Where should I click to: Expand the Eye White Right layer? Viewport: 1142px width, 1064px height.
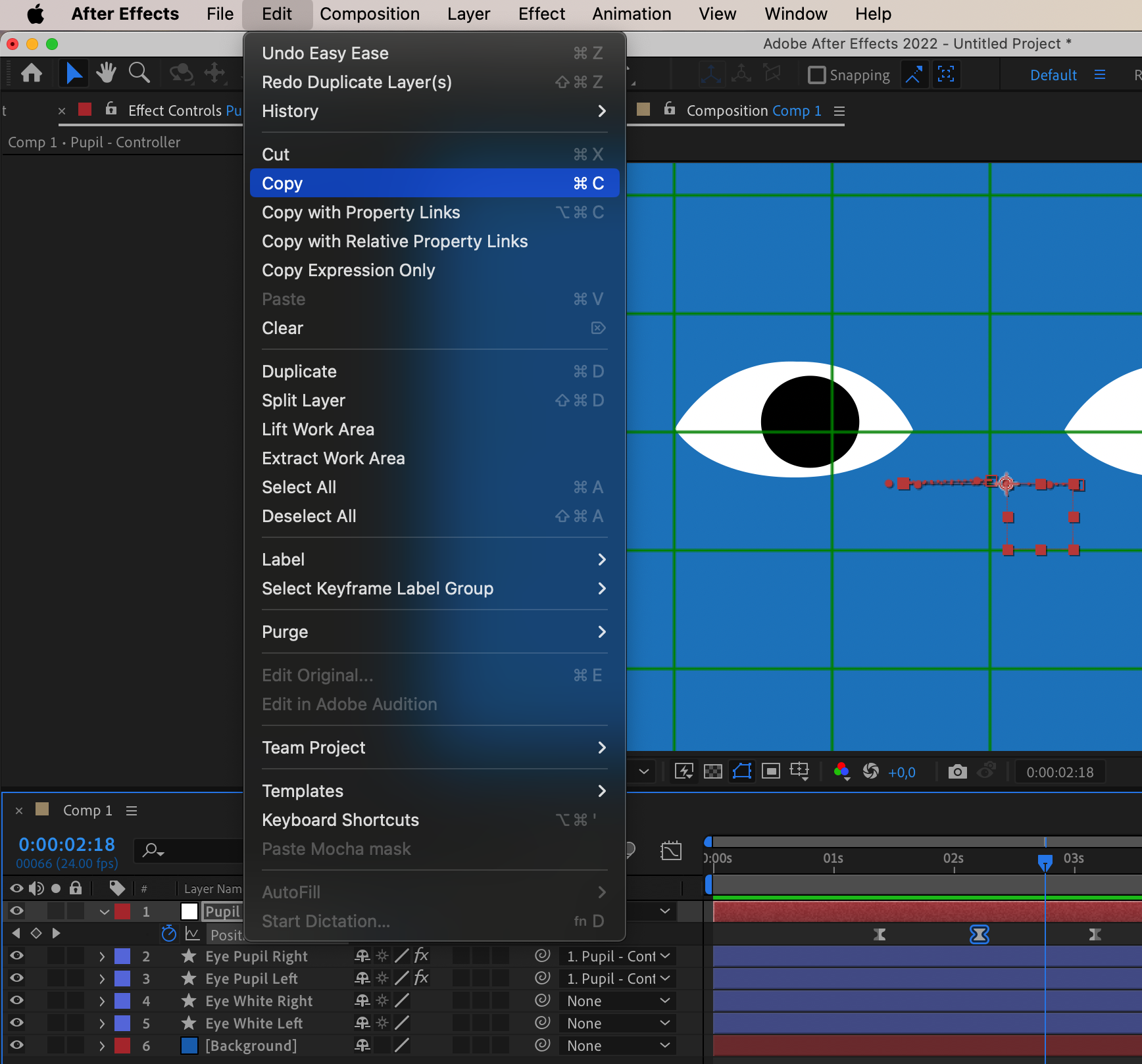(102, 1001)
